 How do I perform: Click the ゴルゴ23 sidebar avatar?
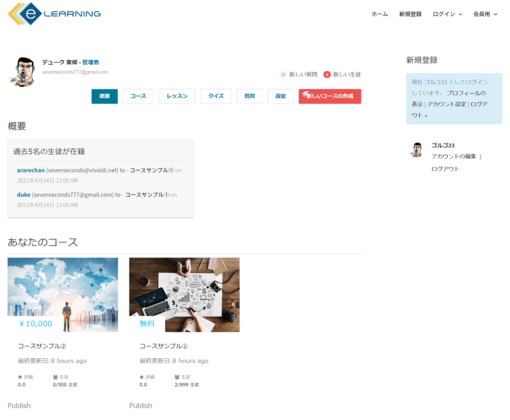pyautogui.click(x=417, y=150)
